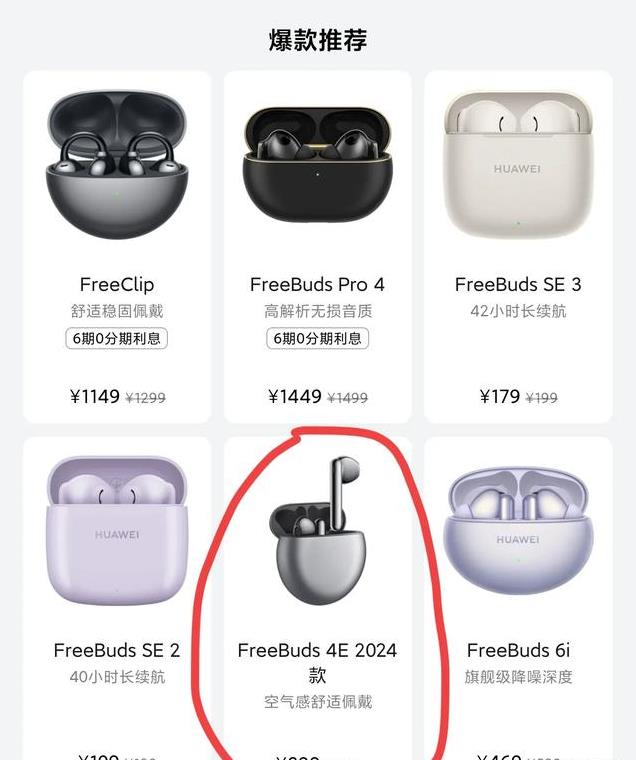Click the ¥1149 FreeClip price
Image resolution: width=636 pixels, height=760 pixels.
(95, 396)
